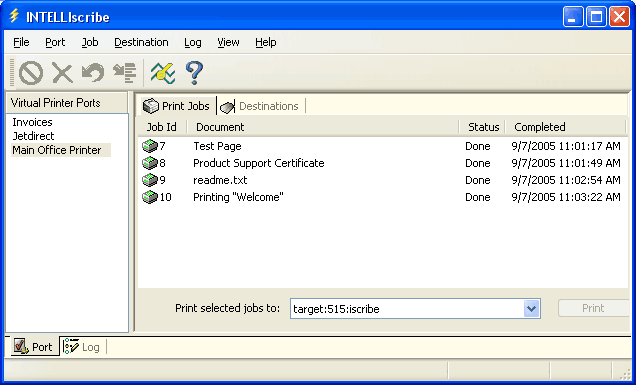Sort by the Status column header
The height and width of the screenshot is (385, 636).
[x=483, y=127]
